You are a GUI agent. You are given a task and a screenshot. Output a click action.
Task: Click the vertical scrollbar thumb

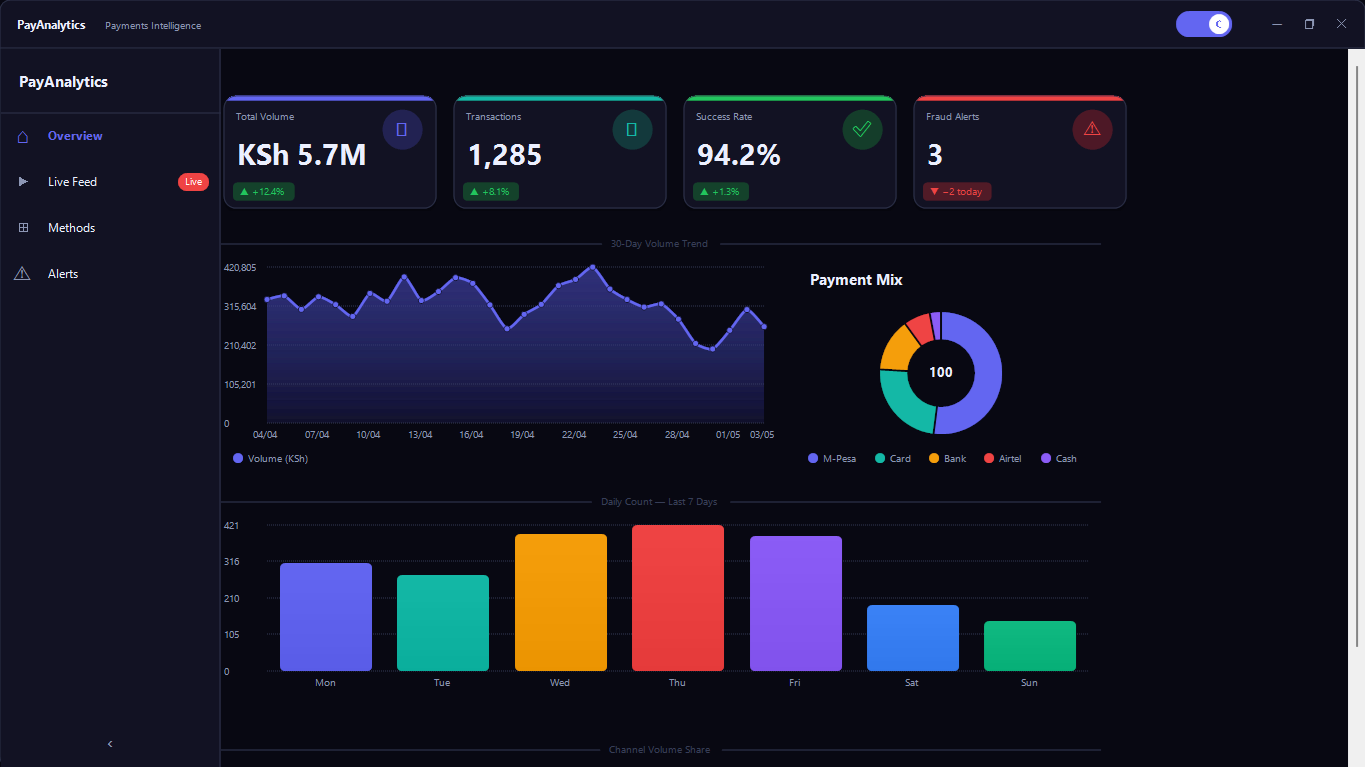[x=1357, y=355]
